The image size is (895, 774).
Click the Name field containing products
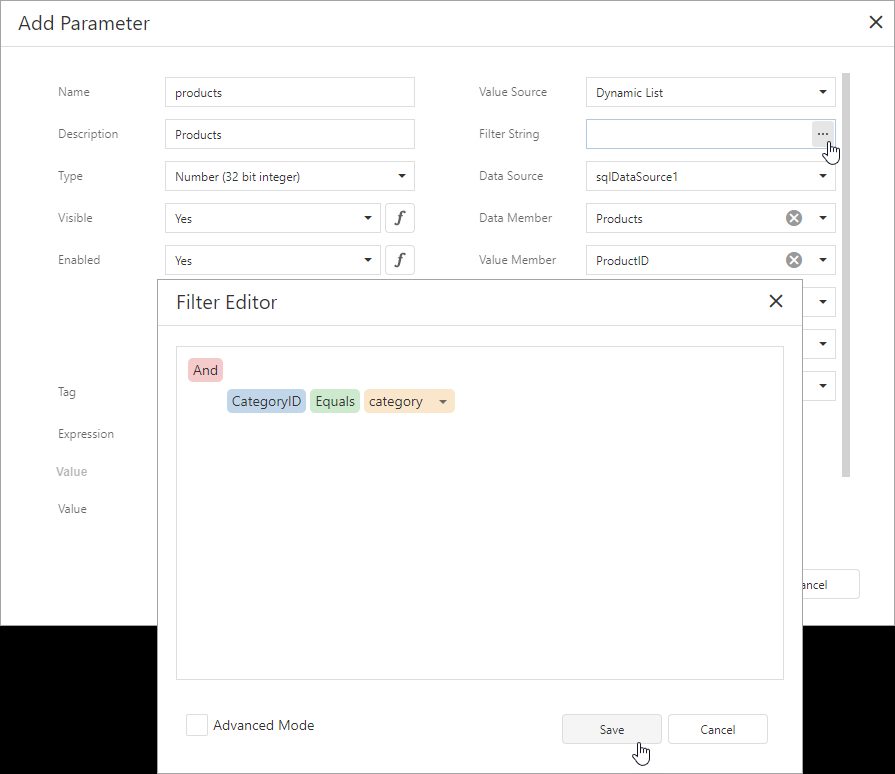[x=289, y=92]
